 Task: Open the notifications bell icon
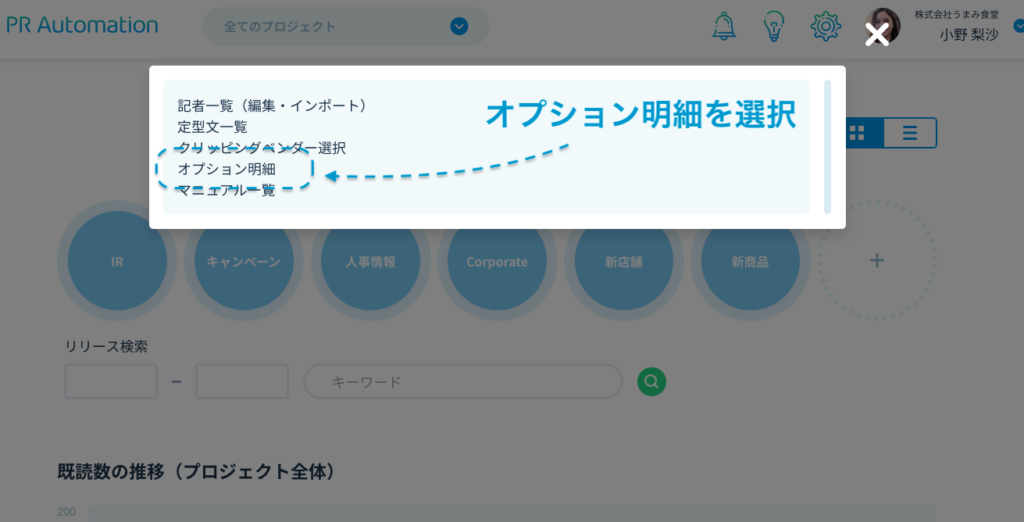click(723, 27)
